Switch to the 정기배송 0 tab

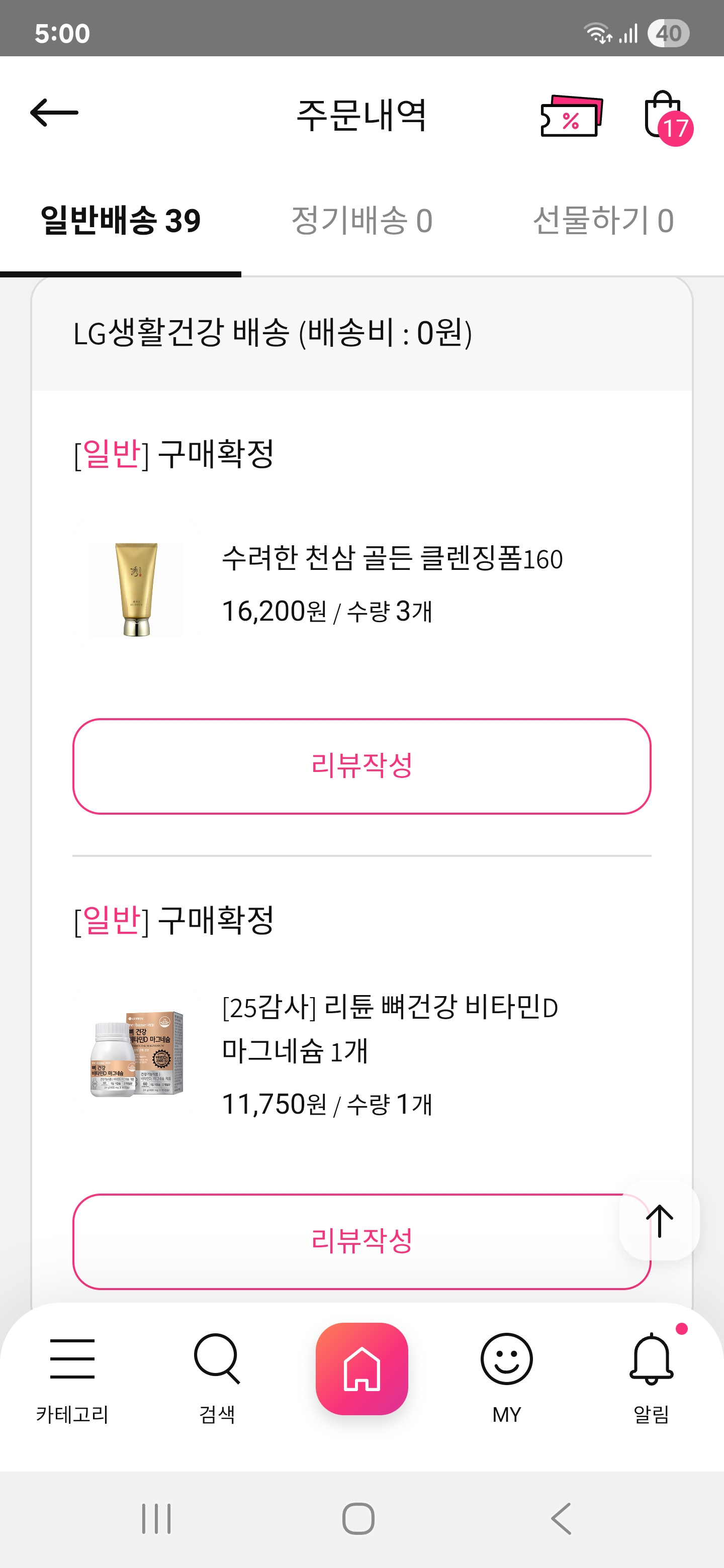[x=361, y=220]
